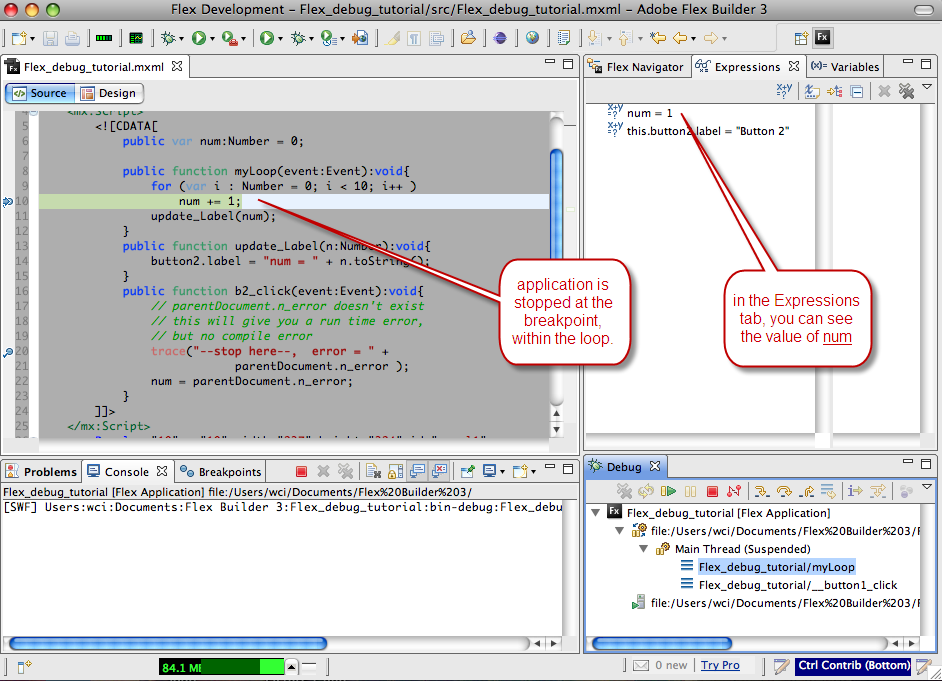Terminate the process from the Console toolbar
The image size is (942, 681).
click(x=301, y=471)
